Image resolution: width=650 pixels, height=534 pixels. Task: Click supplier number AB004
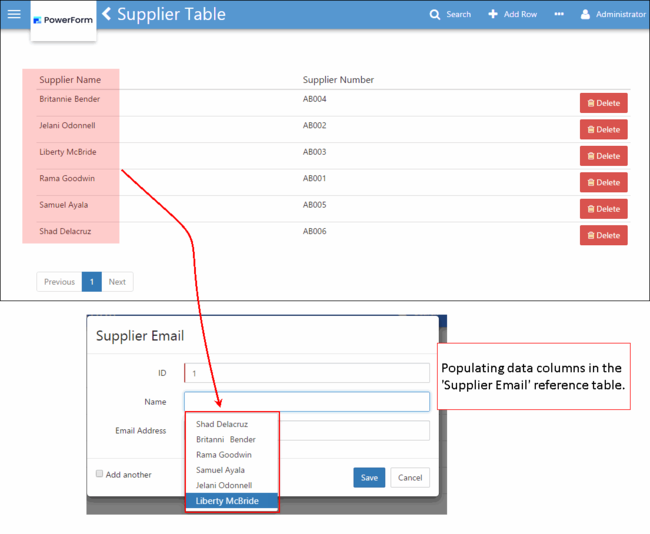click(314, 99)
